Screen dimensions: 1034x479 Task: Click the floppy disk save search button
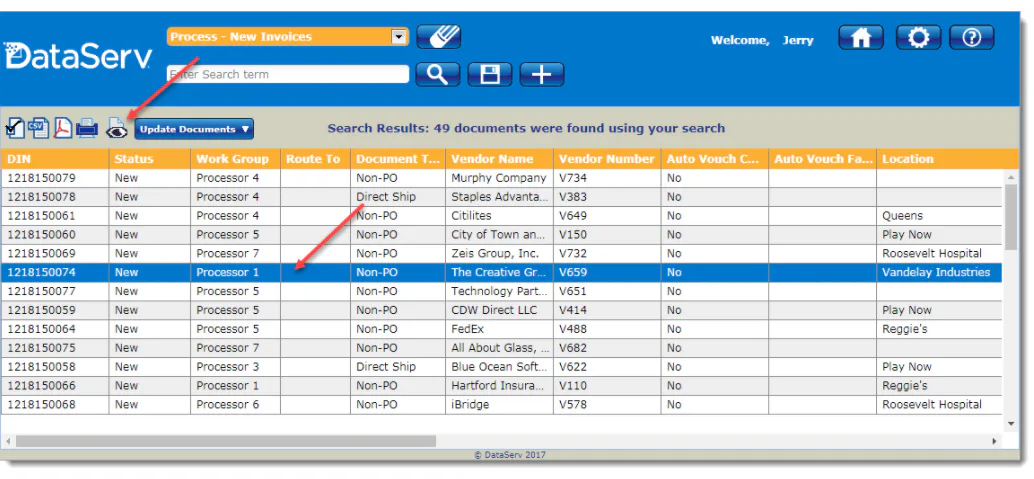[x=489, y=75]
